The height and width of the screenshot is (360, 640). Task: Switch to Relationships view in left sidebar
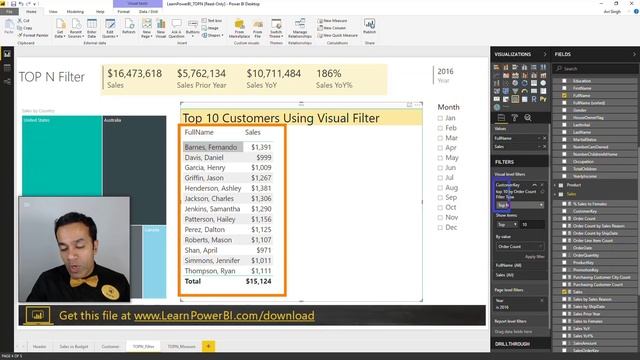pos(7,82)
